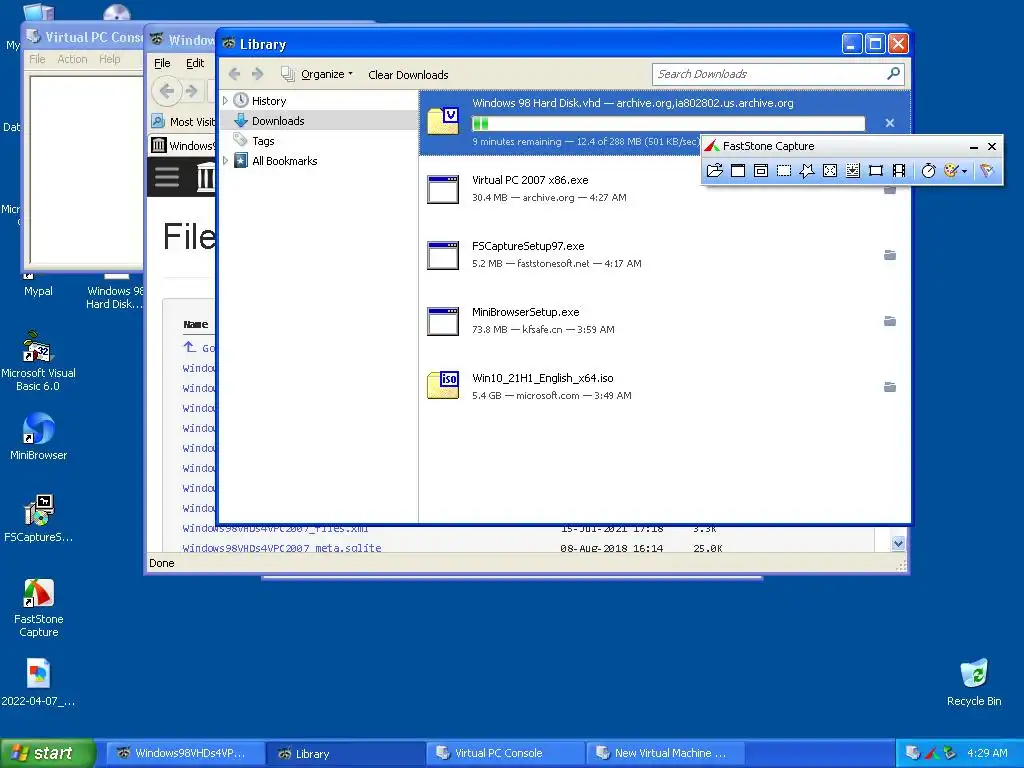Viewport: 1024px width, 768px height.
Task: Open File menu in browser window
Action: click(162, 63)
